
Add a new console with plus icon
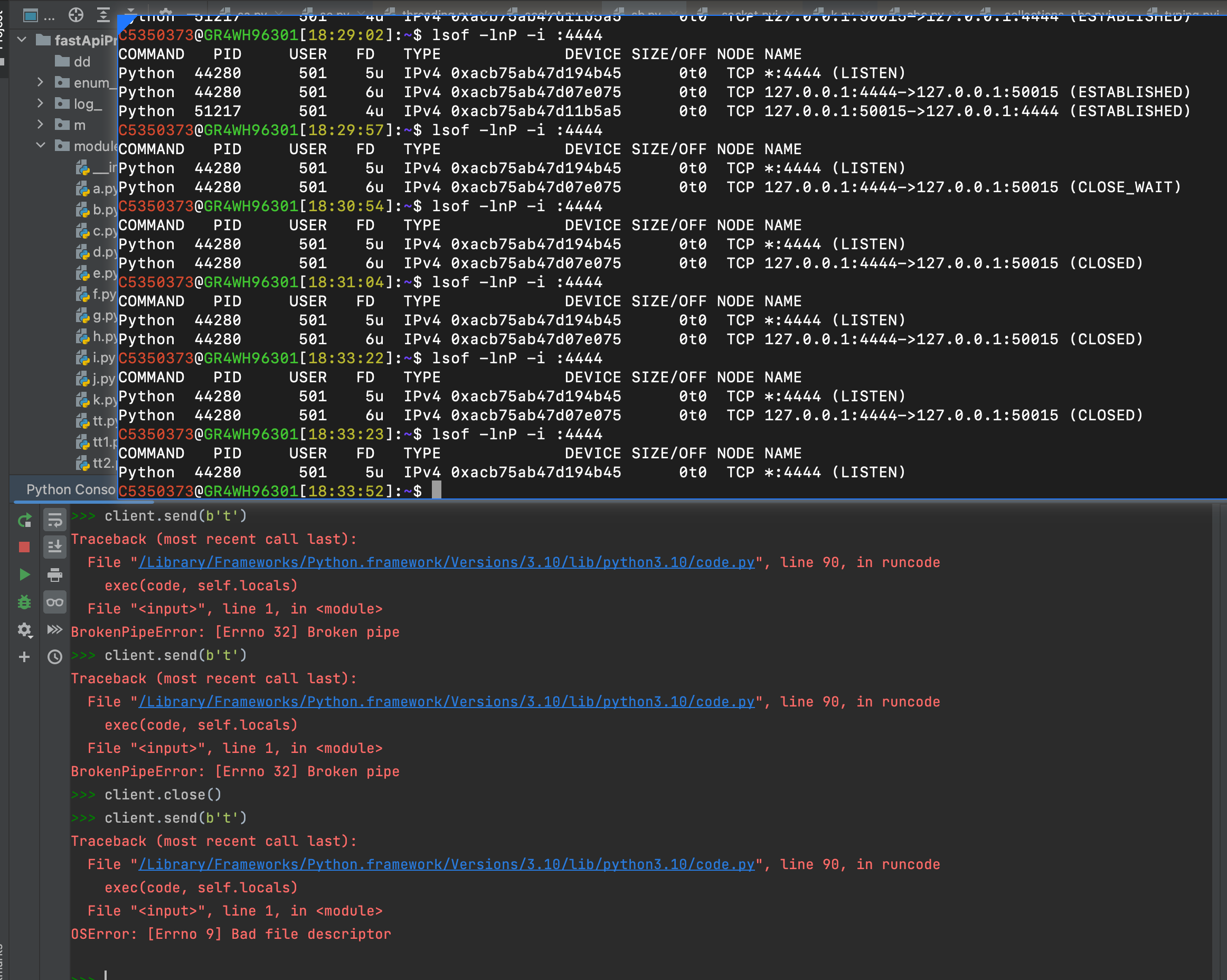[24, 657]
